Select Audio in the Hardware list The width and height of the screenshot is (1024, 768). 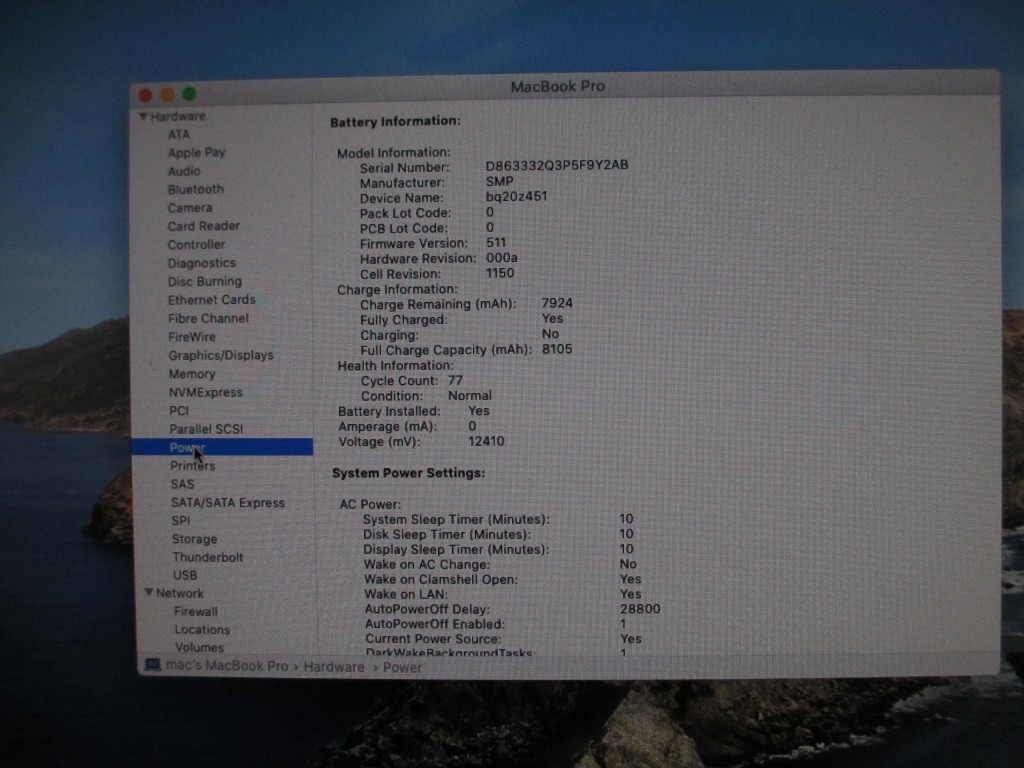[x=184, y=171]
